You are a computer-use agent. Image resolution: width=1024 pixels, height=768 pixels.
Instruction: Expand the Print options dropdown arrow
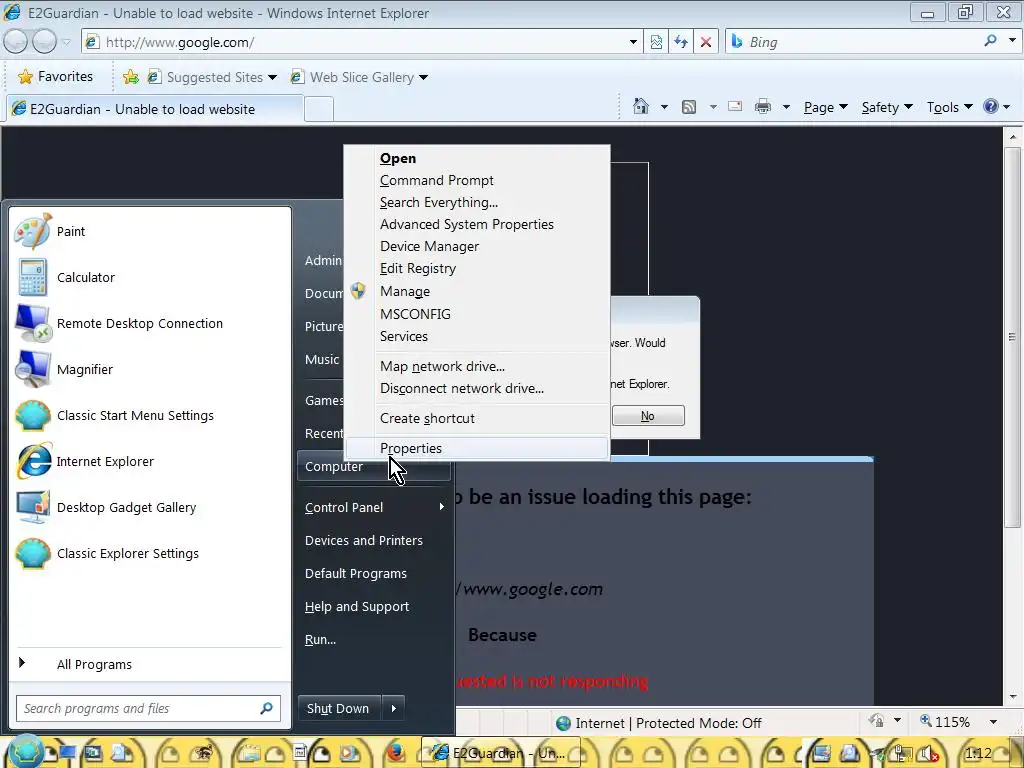pyautogui.click(x=786, y=107)
